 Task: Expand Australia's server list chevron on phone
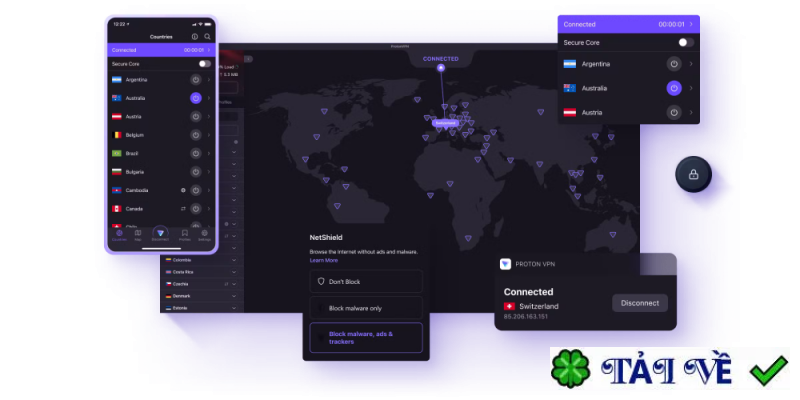click(209, 98)
